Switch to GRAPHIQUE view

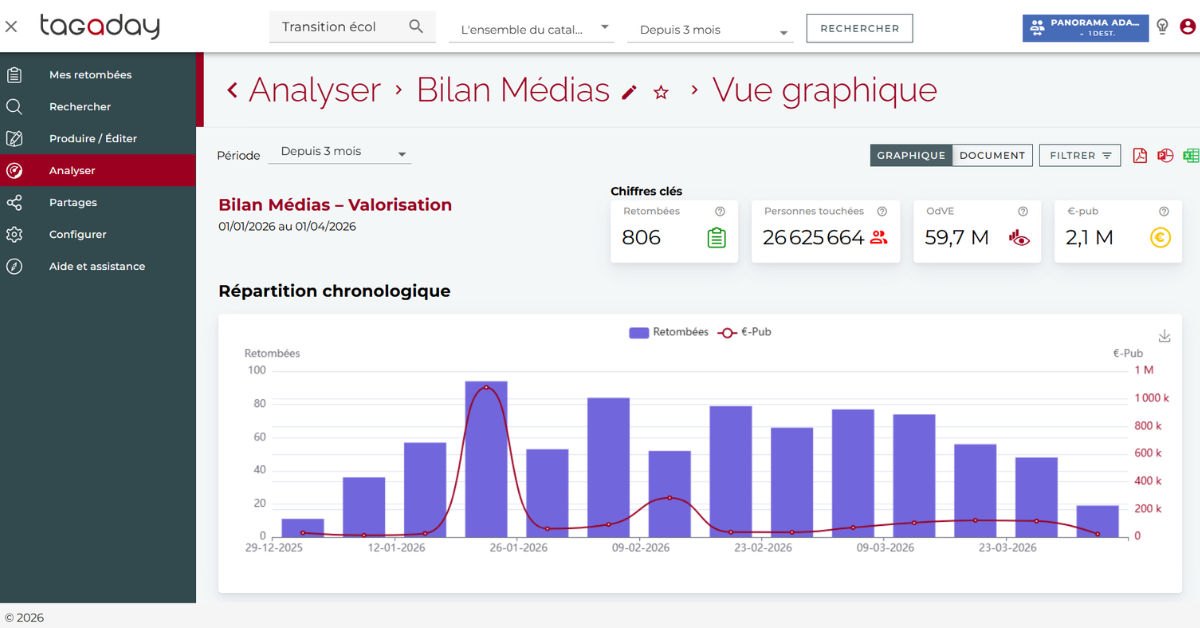tap(911, 155)
